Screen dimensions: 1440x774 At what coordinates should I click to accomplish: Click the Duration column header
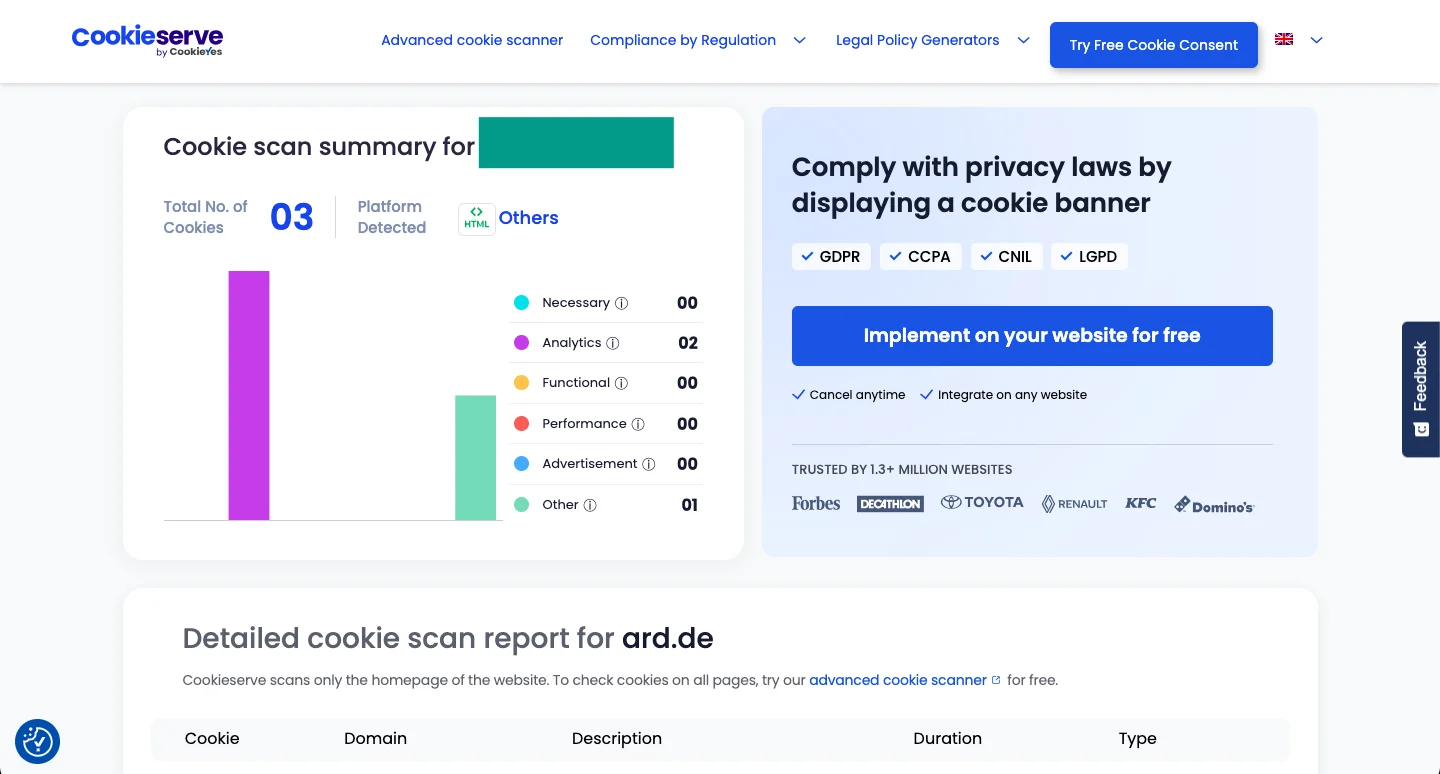[x=947, y=738]
